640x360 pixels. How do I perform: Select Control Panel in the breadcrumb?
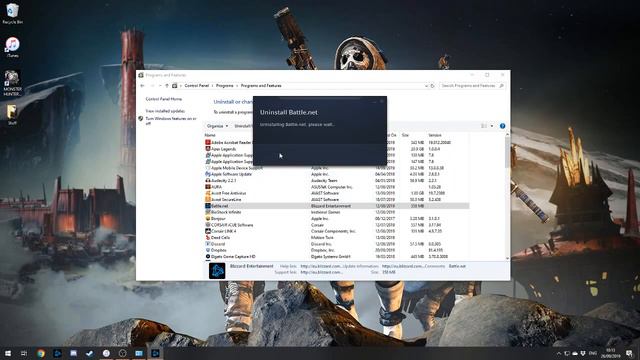click(x=196, y=86)
